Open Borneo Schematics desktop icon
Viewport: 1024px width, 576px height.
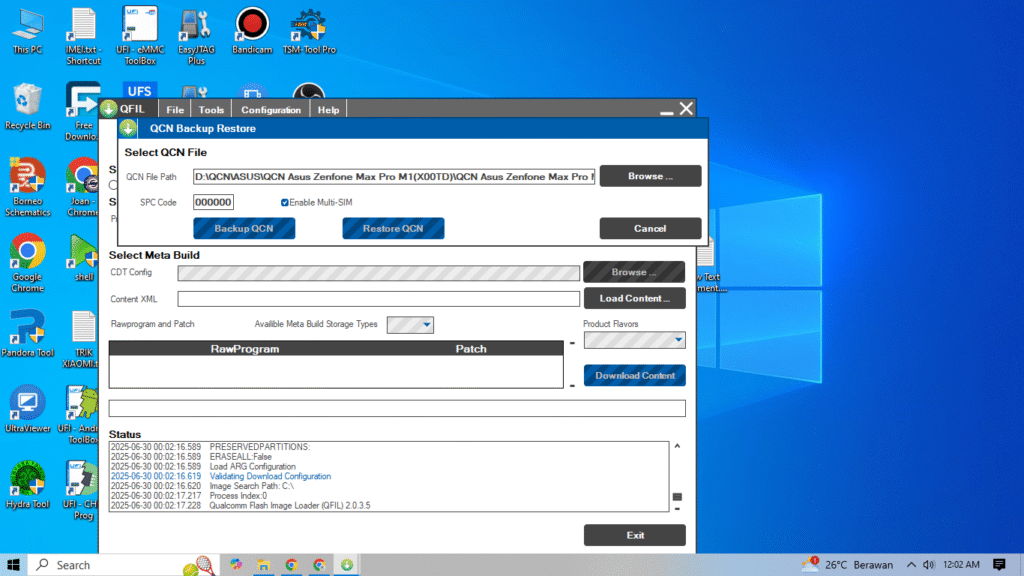click(x=27, y=187)
